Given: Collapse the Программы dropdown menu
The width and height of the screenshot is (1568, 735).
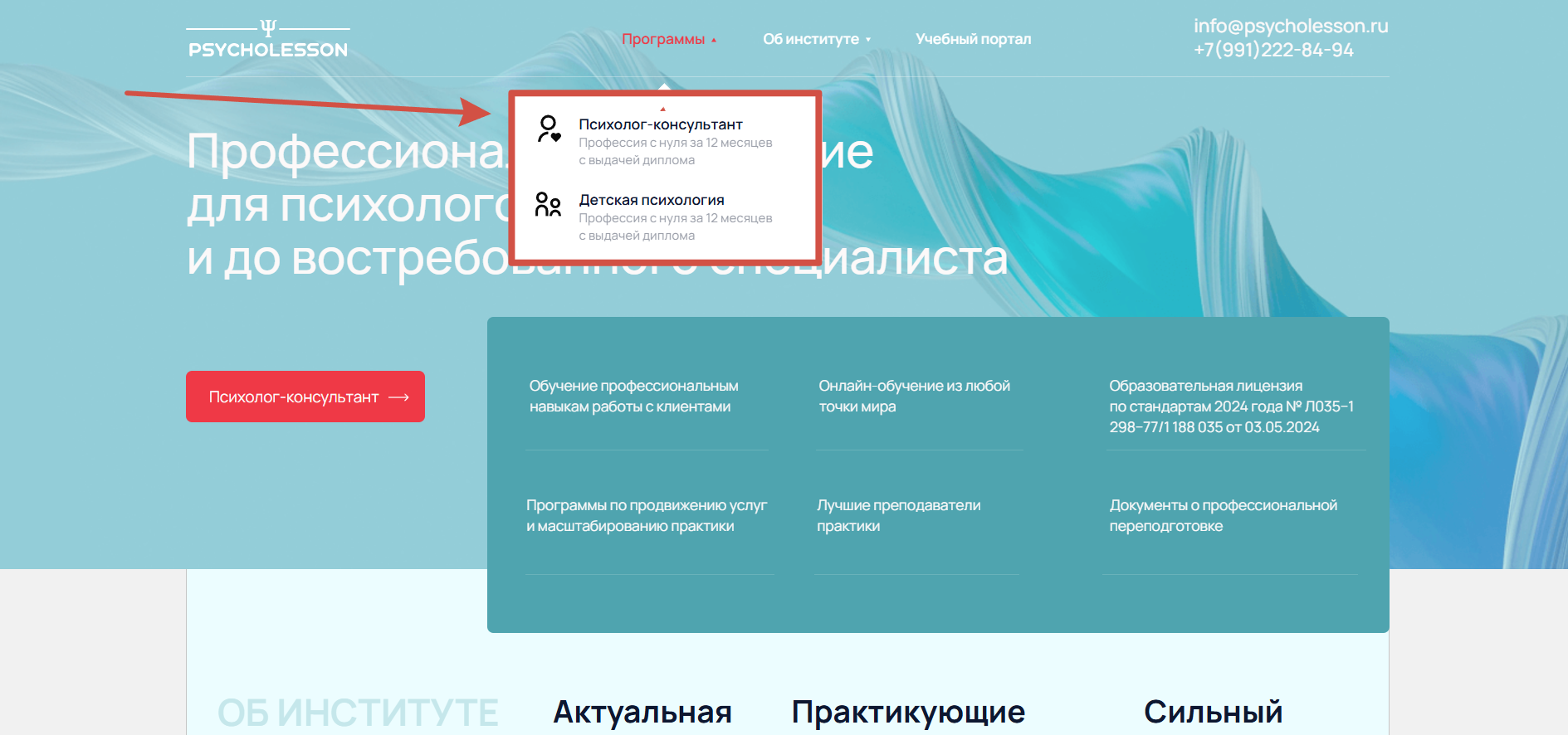Looking at the screenshot, I should click(669, 39).
